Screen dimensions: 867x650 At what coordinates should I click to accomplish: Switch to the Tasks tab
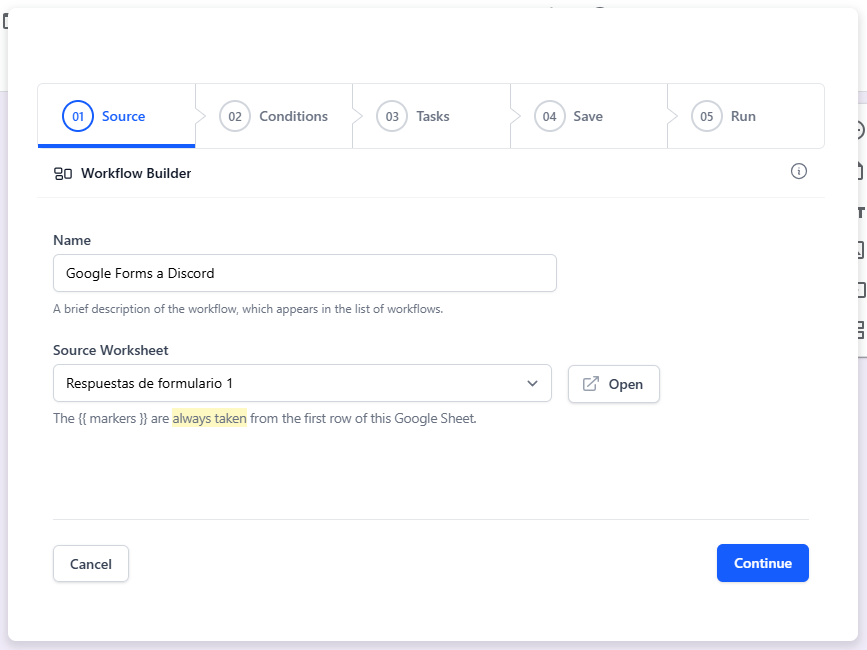tap(432, 116)
